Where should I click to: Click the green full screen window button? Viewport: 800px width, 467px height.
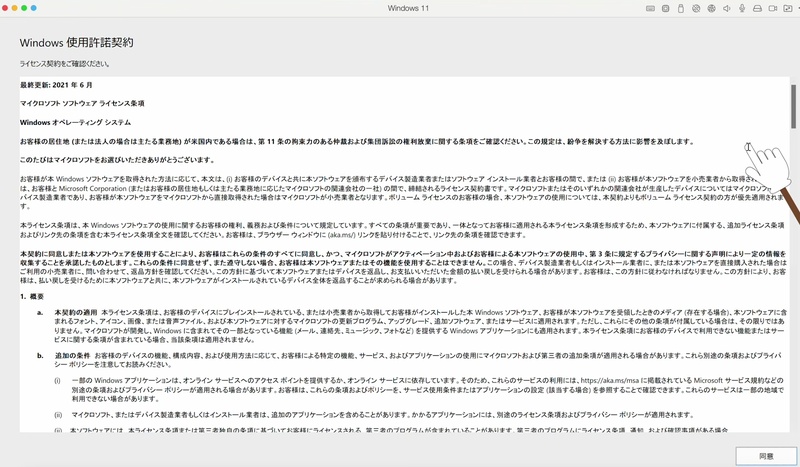tap(24, 8)
